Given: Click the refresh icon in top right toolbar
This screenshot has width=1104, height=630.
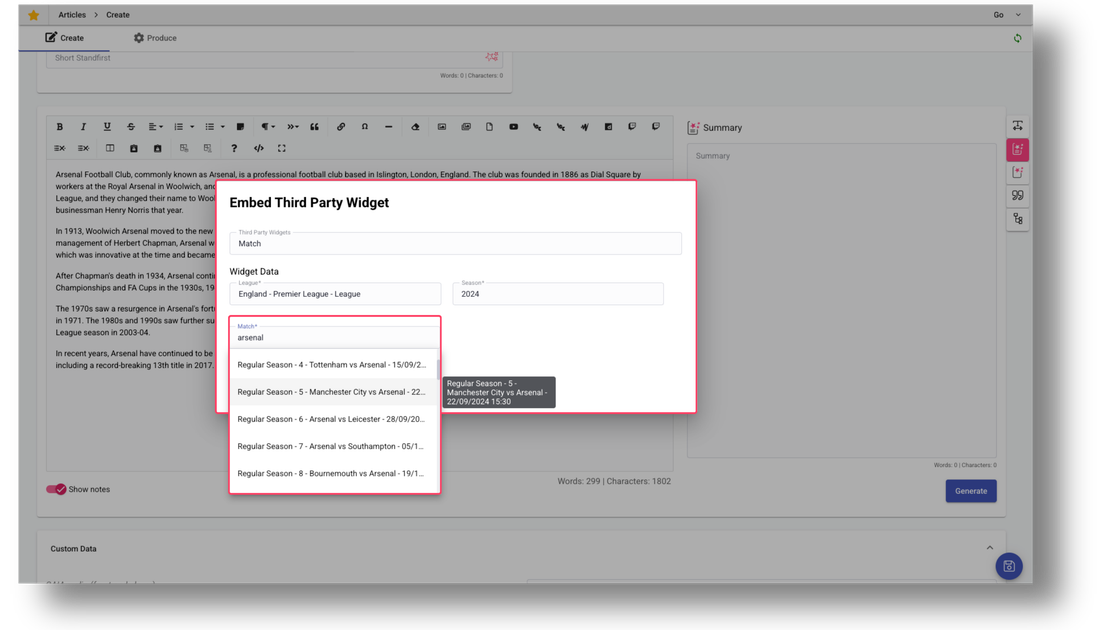Looking at the screenshot, I should [1017, 37].
